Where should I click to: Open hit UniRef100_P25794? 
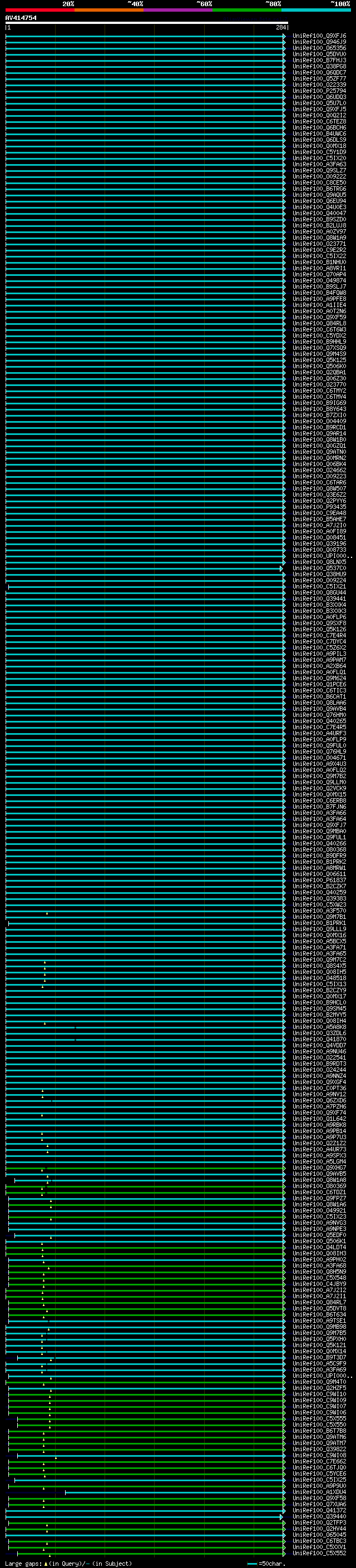pyautogui.click(x=319, y=91)
